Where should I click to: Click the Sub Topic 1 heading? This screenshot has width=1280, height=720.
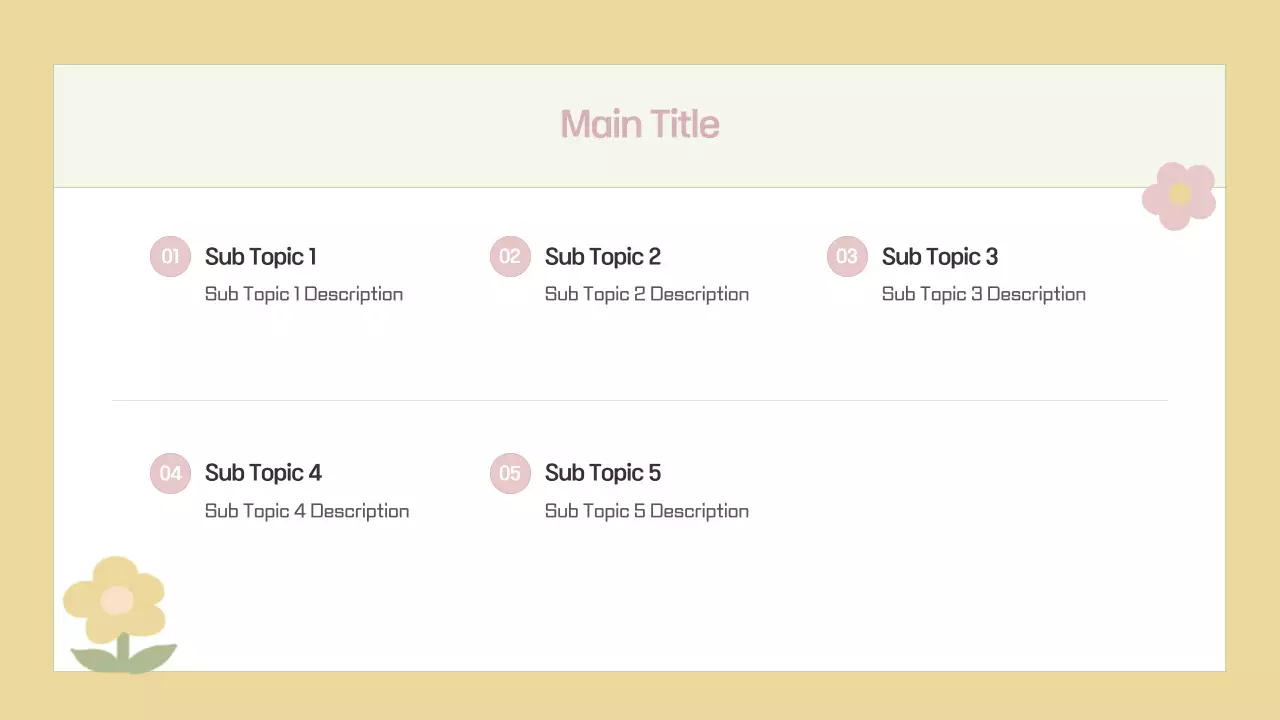pos(261,257)
